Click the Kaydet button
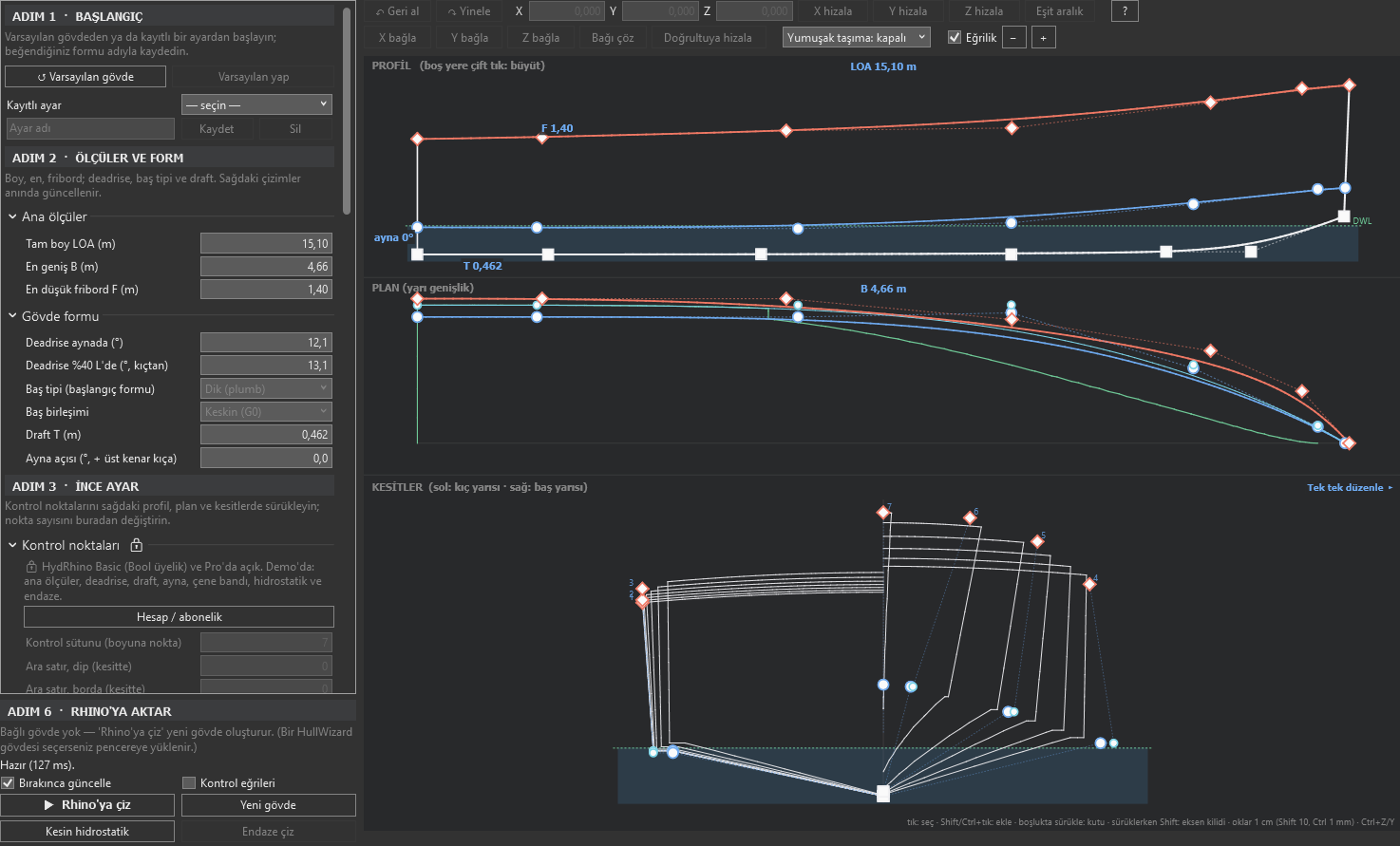The image size is (1400, 846). point(217,128)
